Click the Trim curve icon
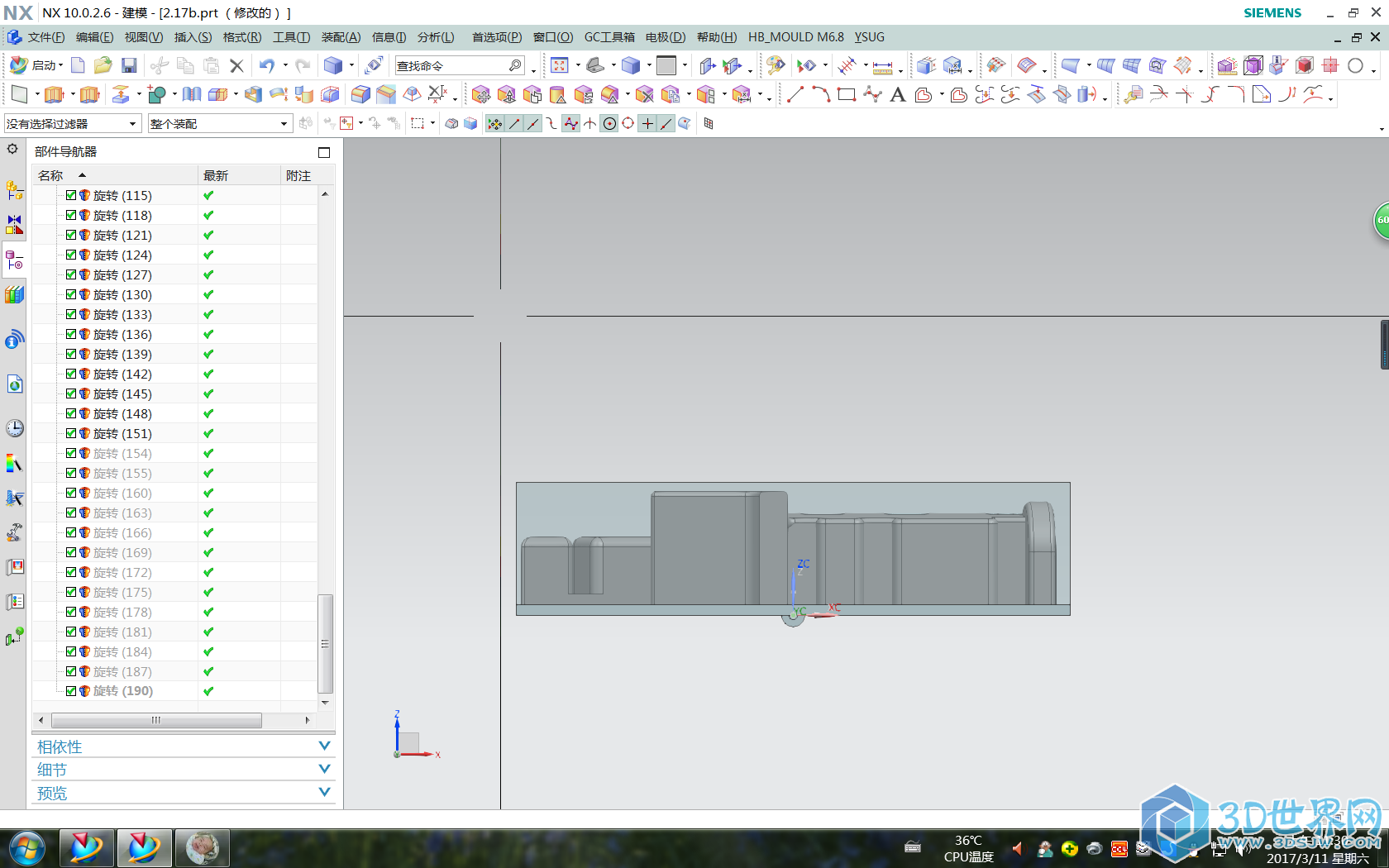 pyautogui.click(x=1158, y=95)
